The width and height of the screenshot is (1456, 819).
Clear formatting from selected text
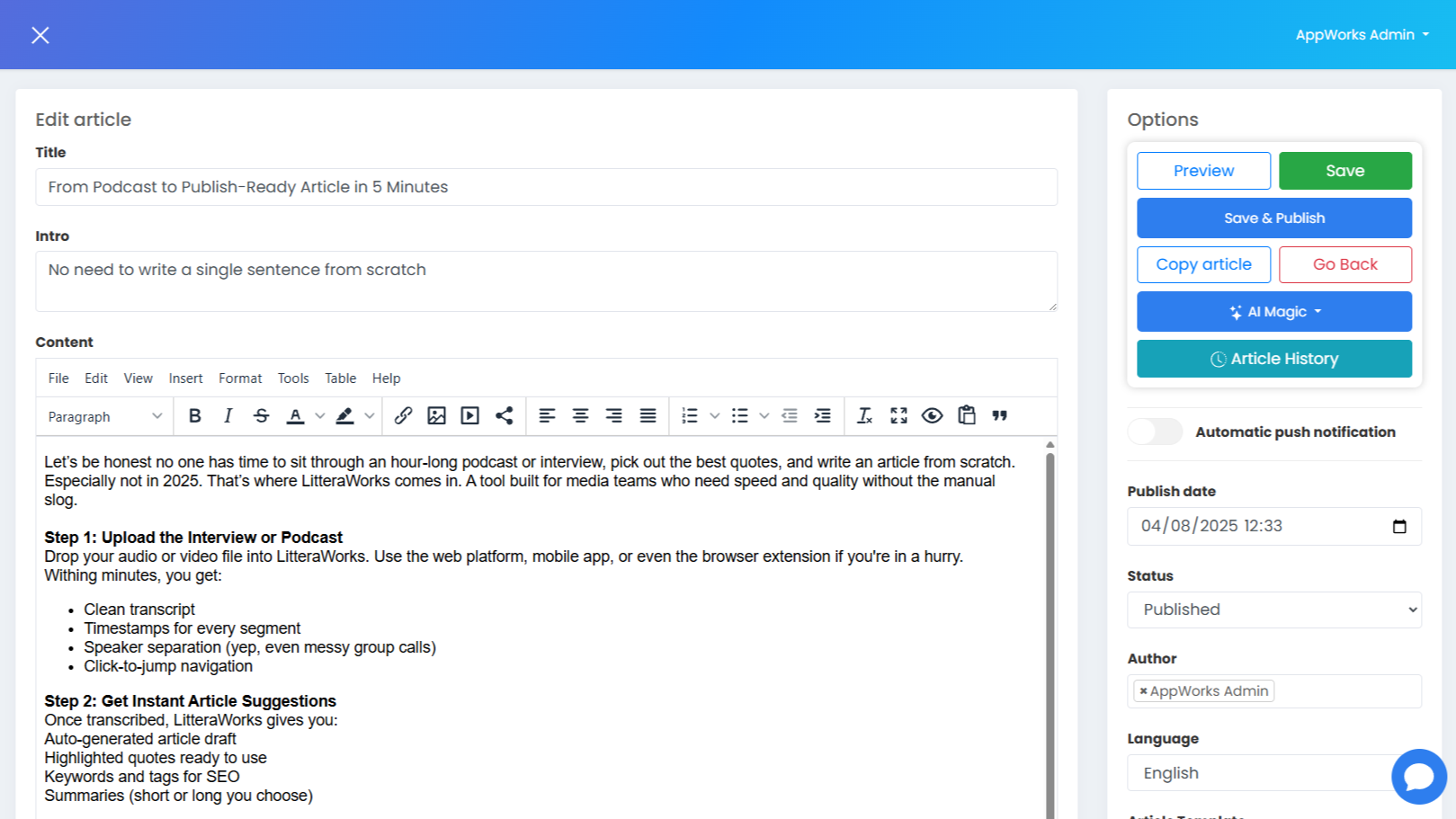864,415
